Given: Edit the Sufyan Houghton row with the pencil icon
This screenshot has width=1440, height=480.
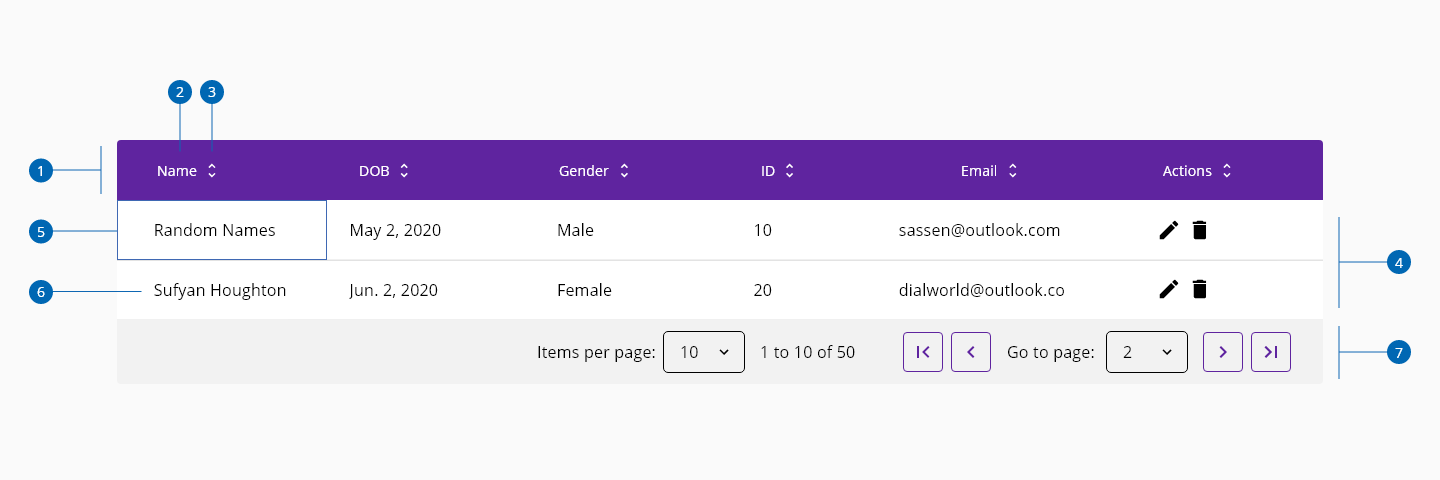Looking at the screenshot, I should click(x=1168, y=289).
